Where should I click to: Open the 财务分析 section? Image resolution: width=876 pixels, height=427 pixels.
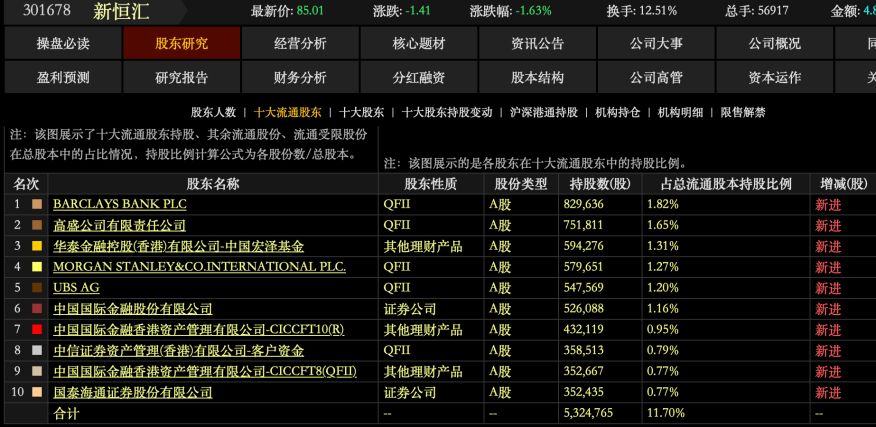pyautogui.click(x=300, y=78)
